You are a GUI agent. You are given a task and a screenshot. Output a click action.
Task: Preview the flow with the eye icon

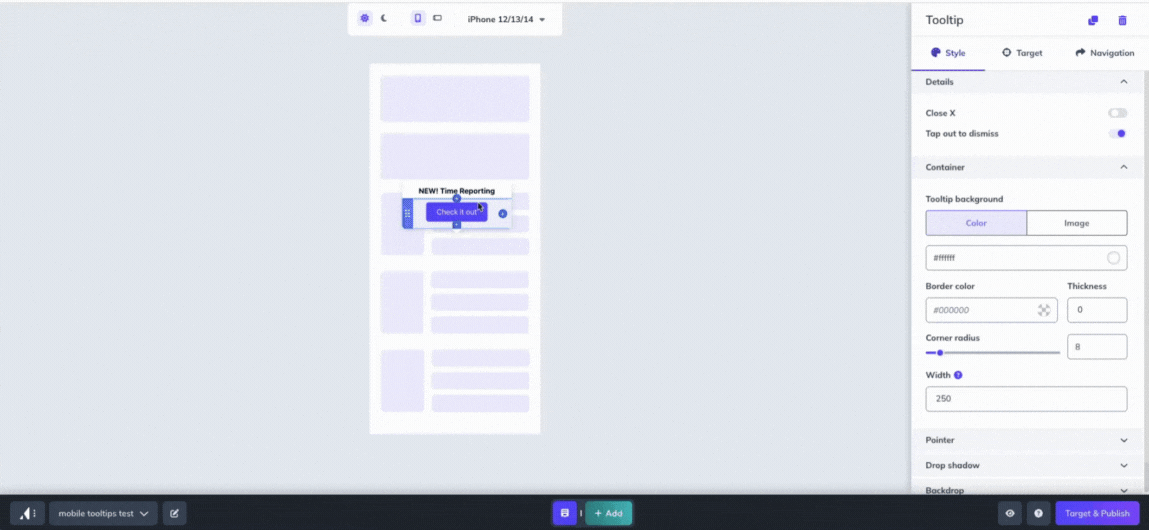point(1010,513)
